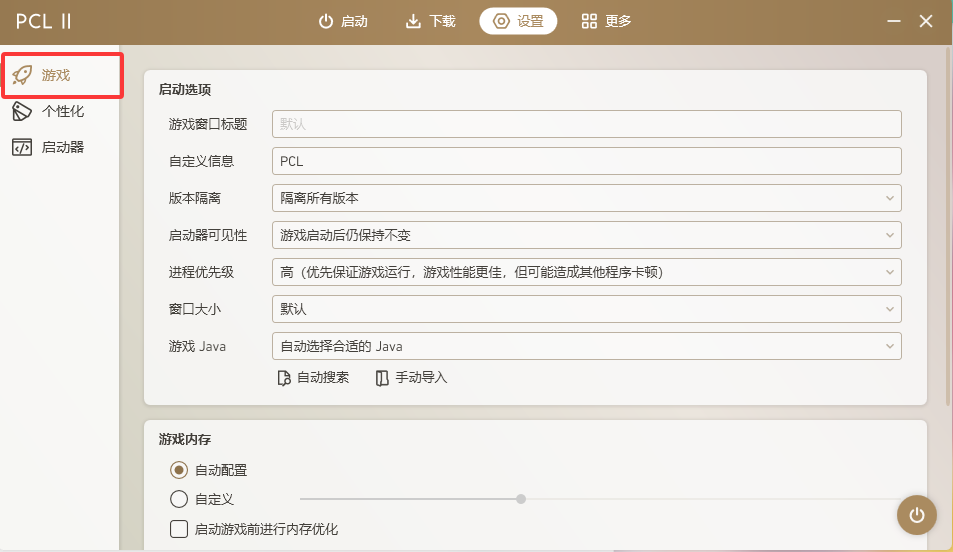Click the rocket icon for 游戏
Image resolution: width=953 pixels, height=552 pixels.
coord(22,75)
